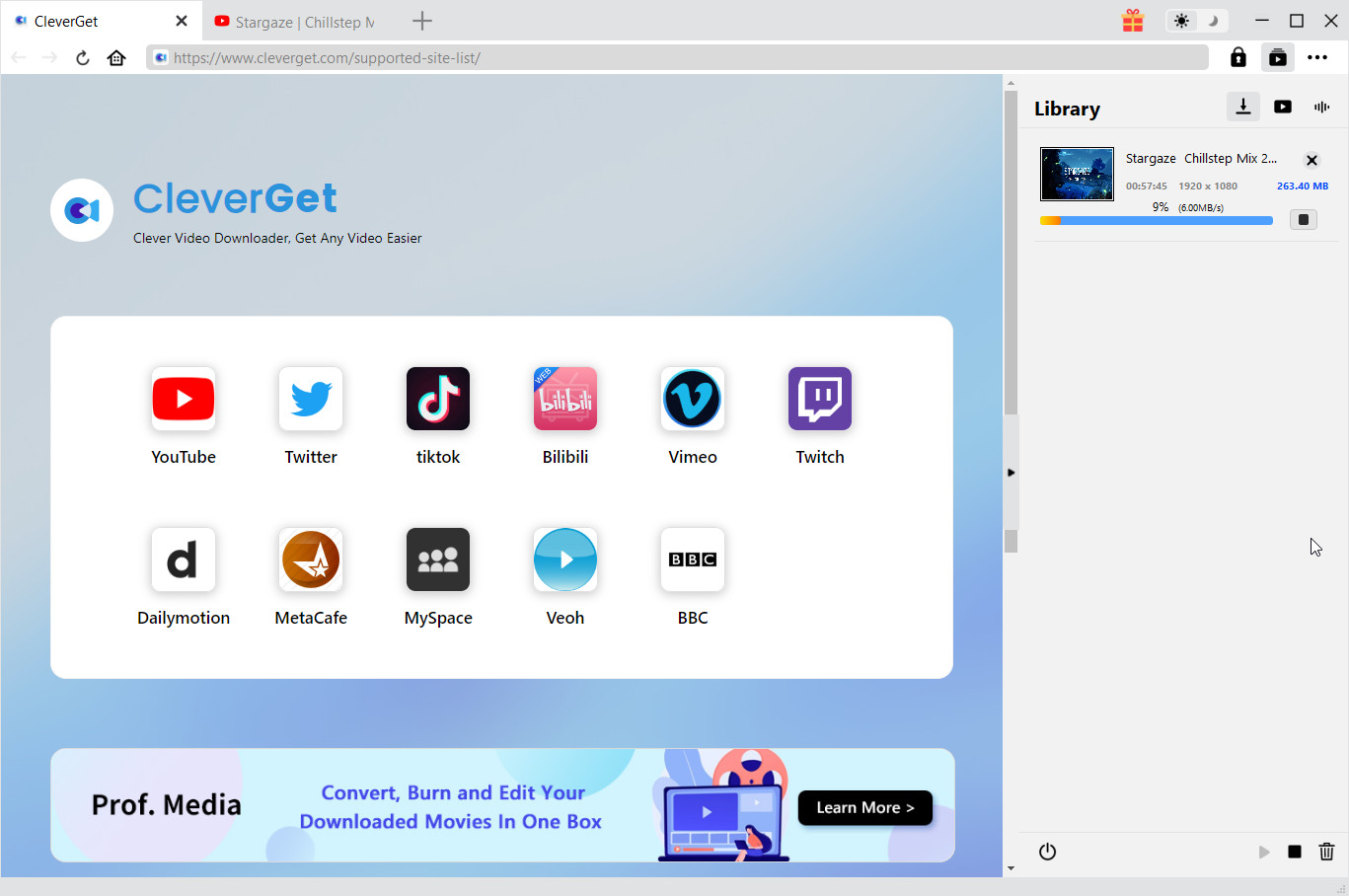Show the Video library tab

coord(1283,107)
